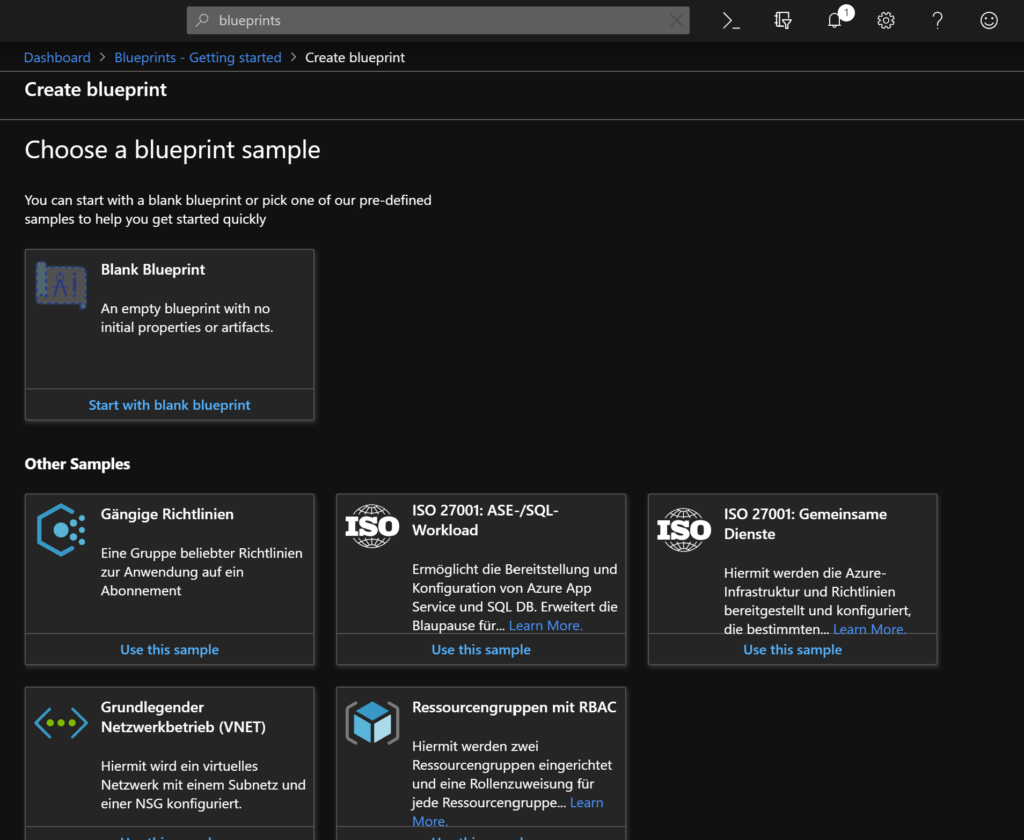
Task: Use this sample for Gängige Richtlinien
Action: [x=169, y=650]
